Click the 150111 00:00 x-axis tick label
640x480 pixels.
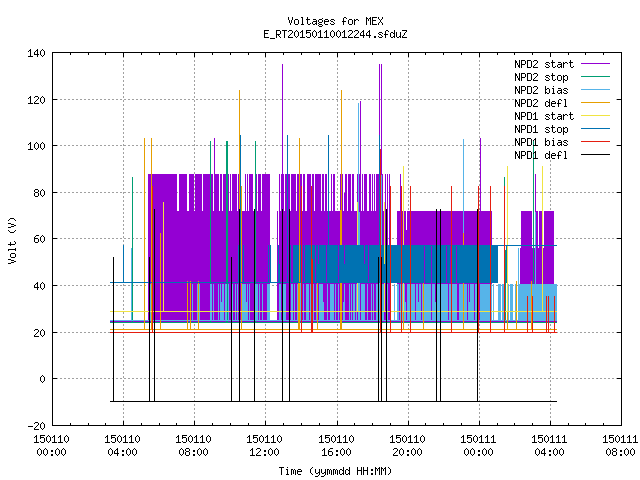pos(478,446)
